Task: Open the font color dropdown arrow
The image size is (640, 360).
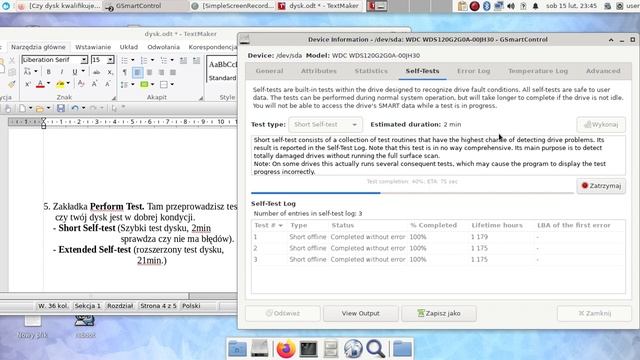Action: (x=48, y=84)
